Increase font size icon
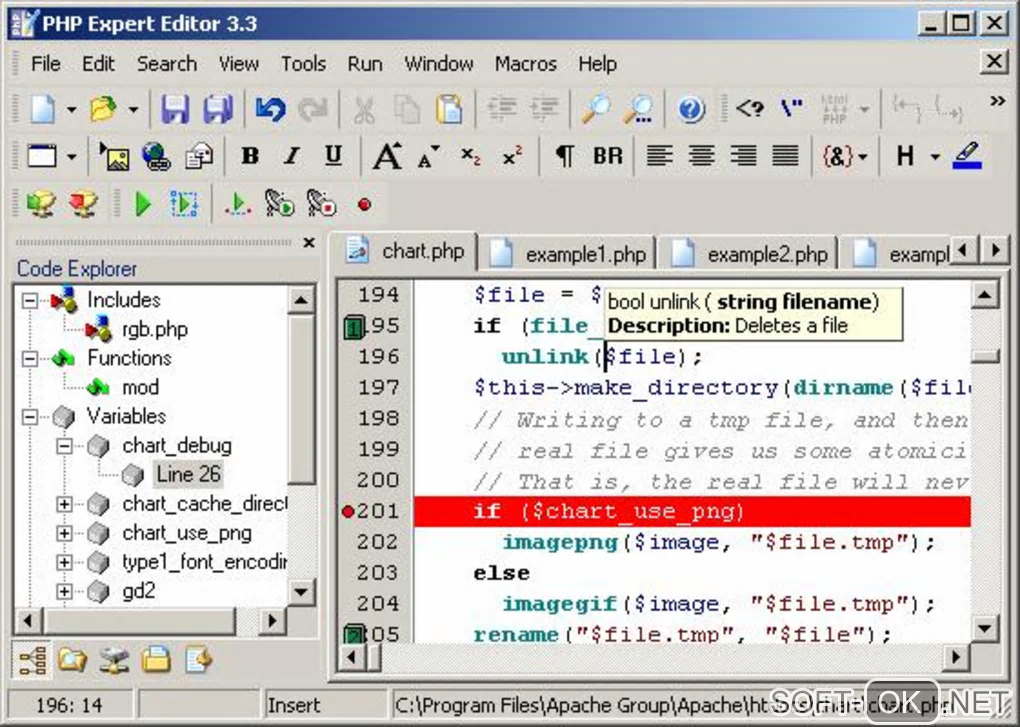 (387, 155)
